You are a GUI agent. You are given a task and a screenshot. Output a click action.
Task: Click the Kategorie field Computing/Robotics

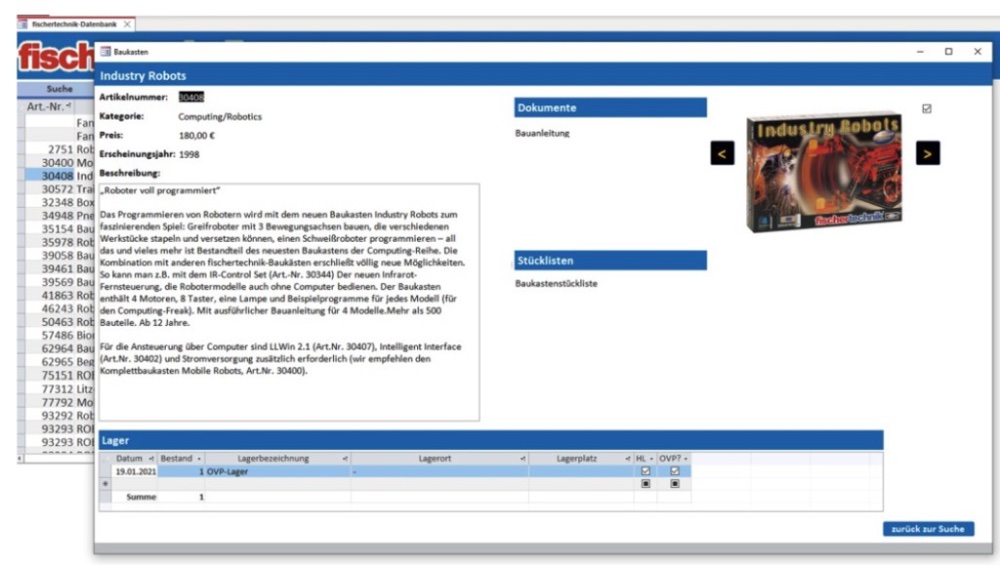tap(220, 117)
